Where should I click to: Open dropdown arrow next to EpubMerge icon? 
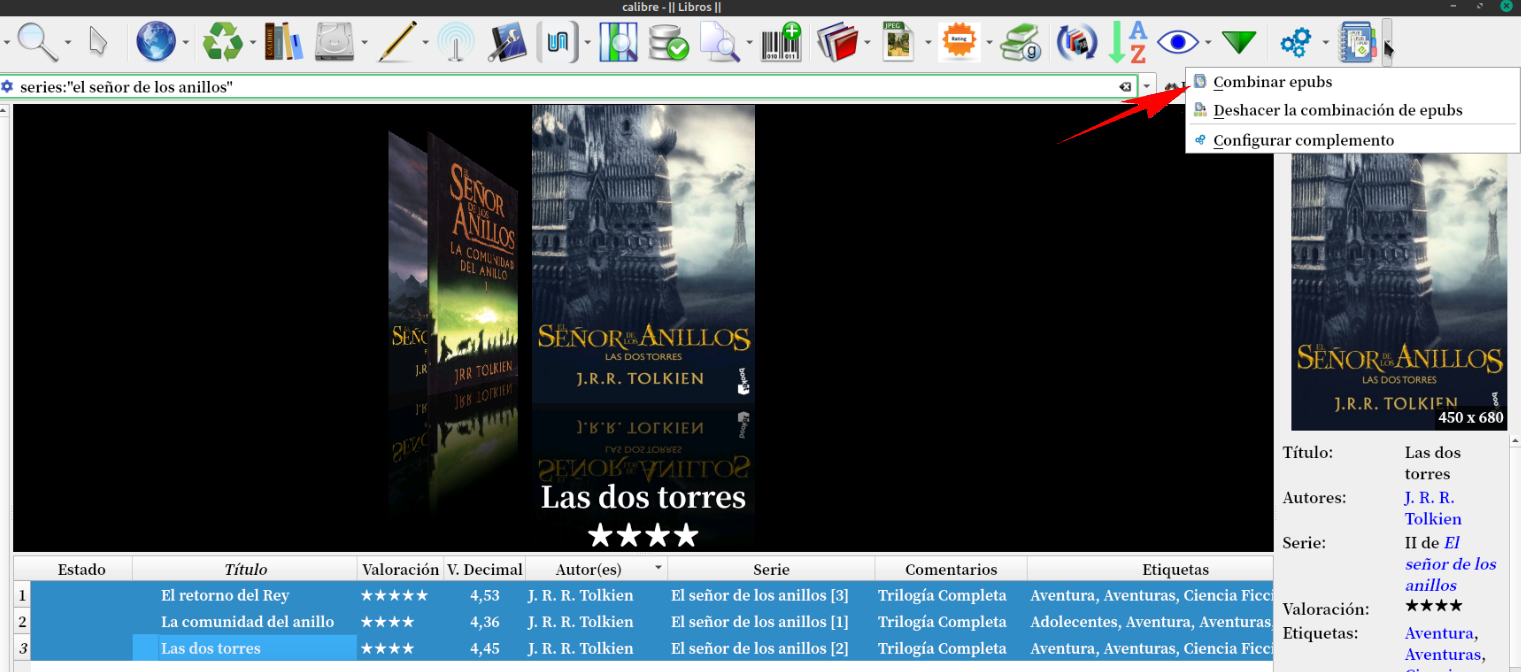tap(1387, 42)
